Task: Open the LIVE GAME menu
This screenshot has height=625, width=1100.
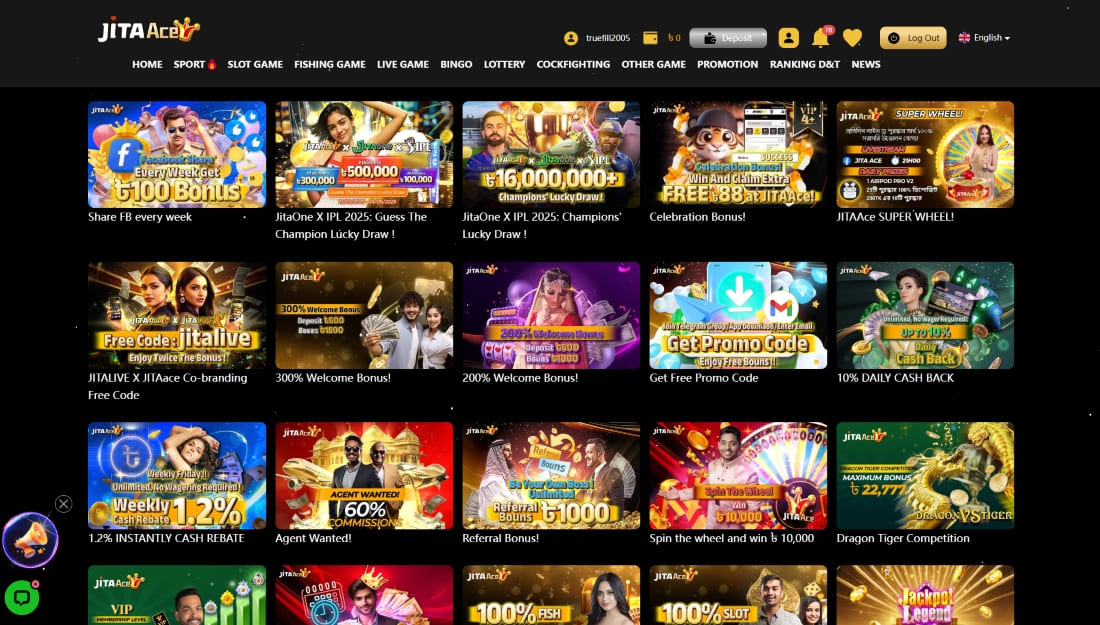Action: 403,64
